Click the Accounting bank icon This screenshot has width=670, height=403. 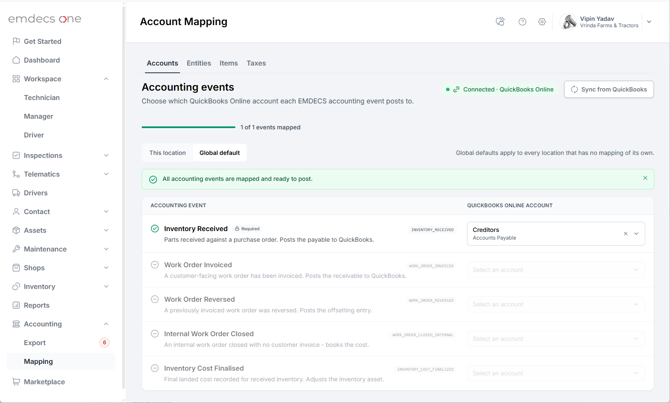click(x=16, y=324)
